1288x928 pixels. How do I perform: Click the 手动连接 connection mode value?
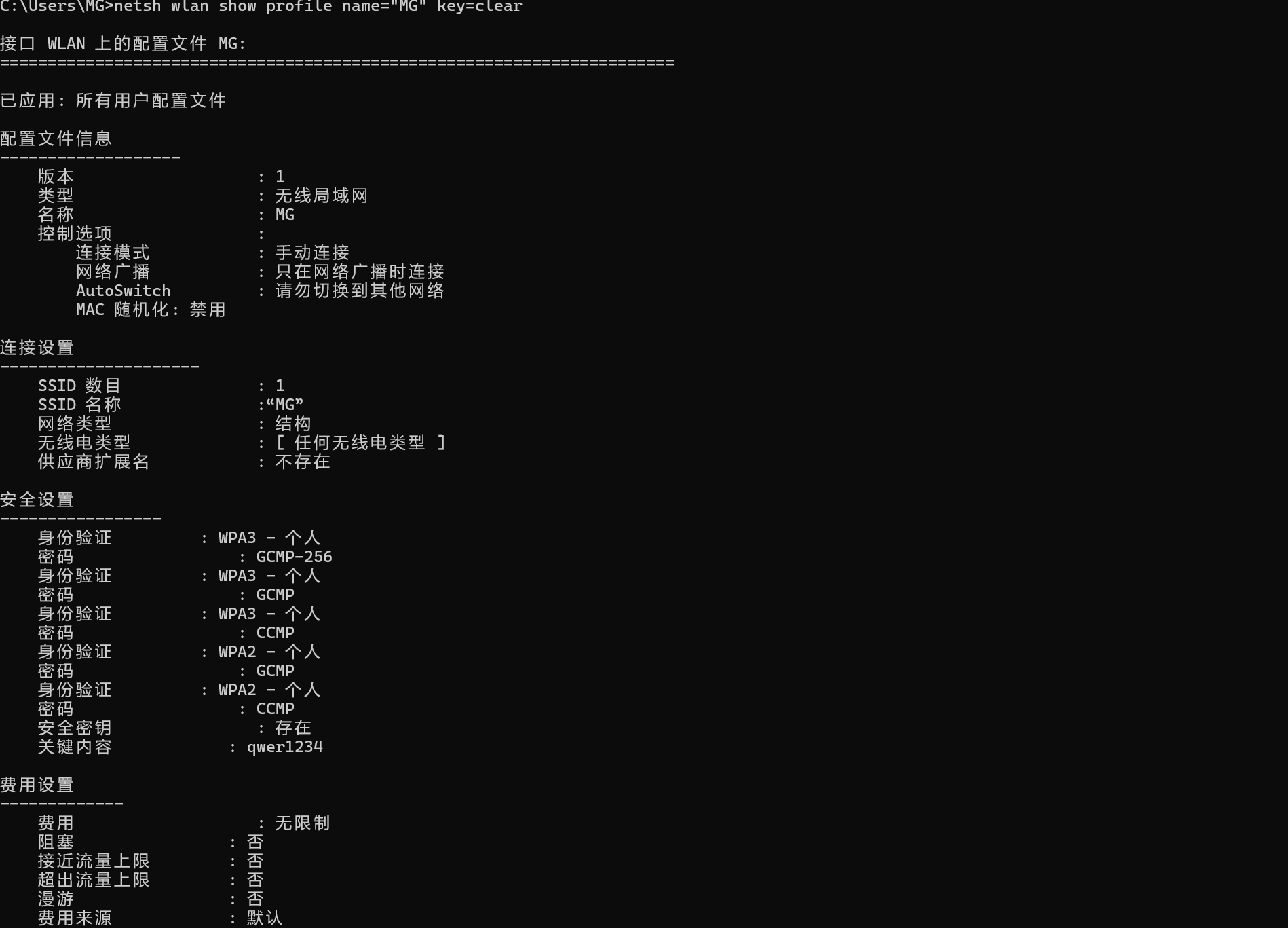tap(312, 253)
